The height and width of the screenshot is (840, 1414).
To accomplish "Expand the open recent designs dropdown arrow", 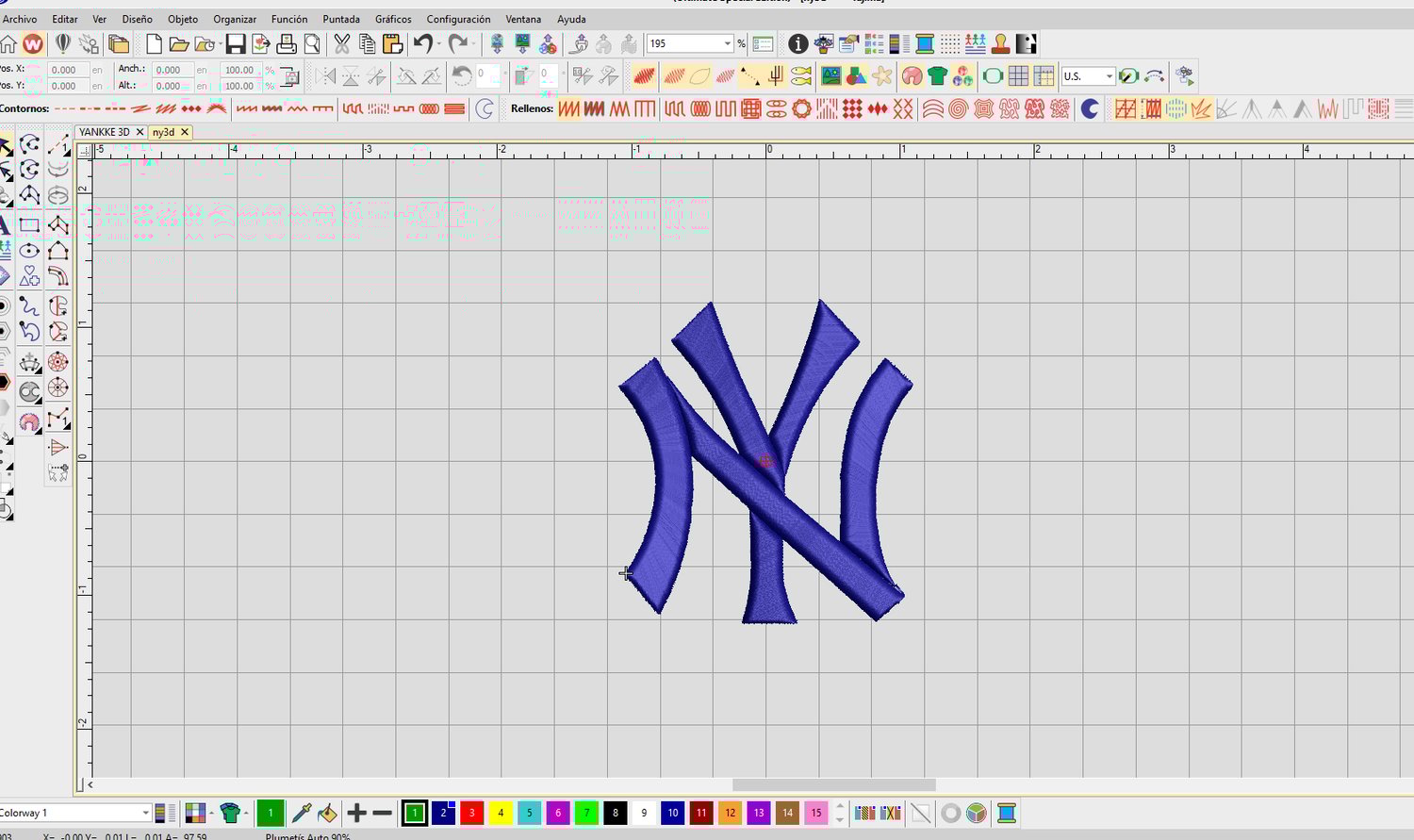I will [x=220, y=43].
